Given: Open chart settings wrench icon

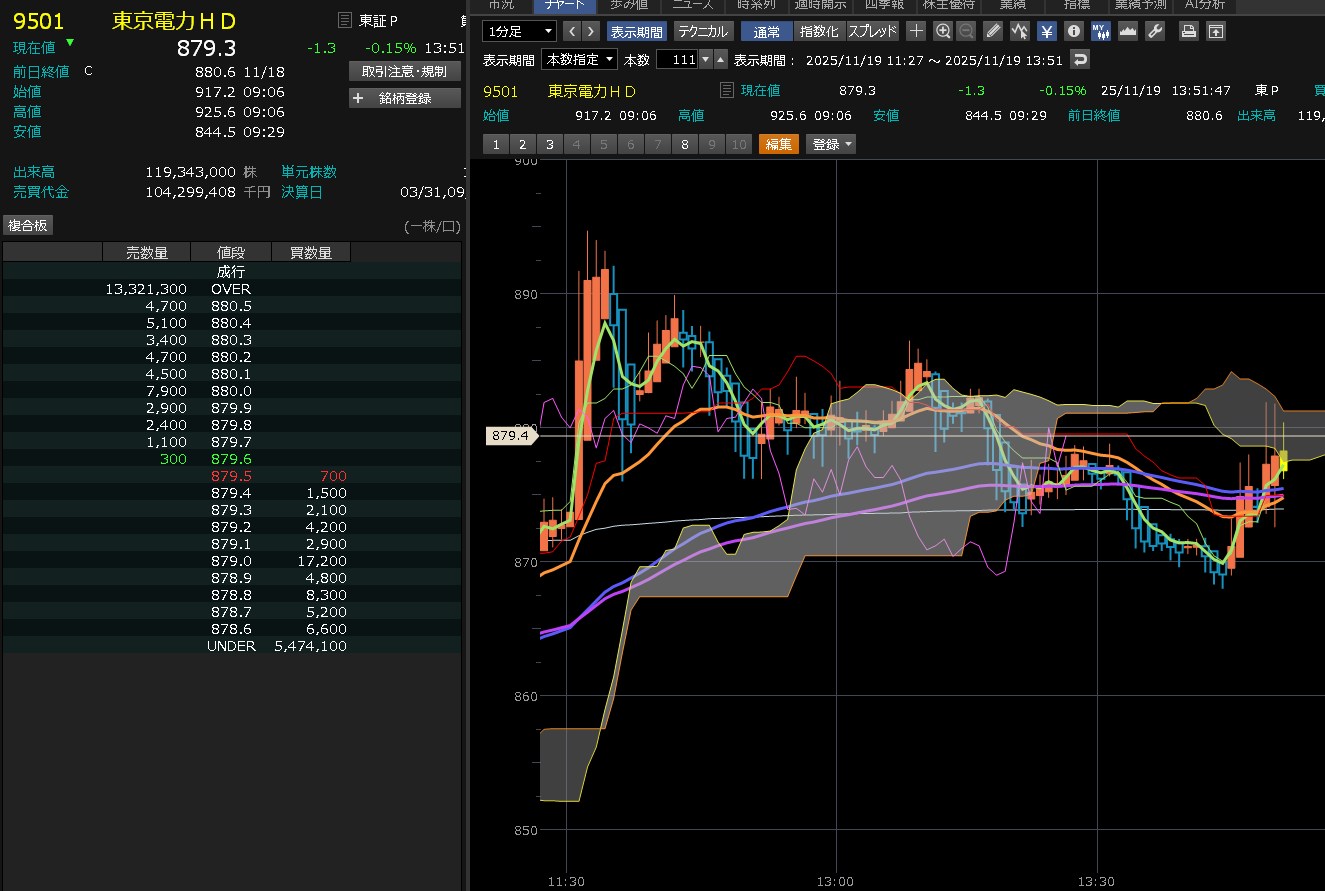Looking at the screenshot, I should (x=1154, y=31).
